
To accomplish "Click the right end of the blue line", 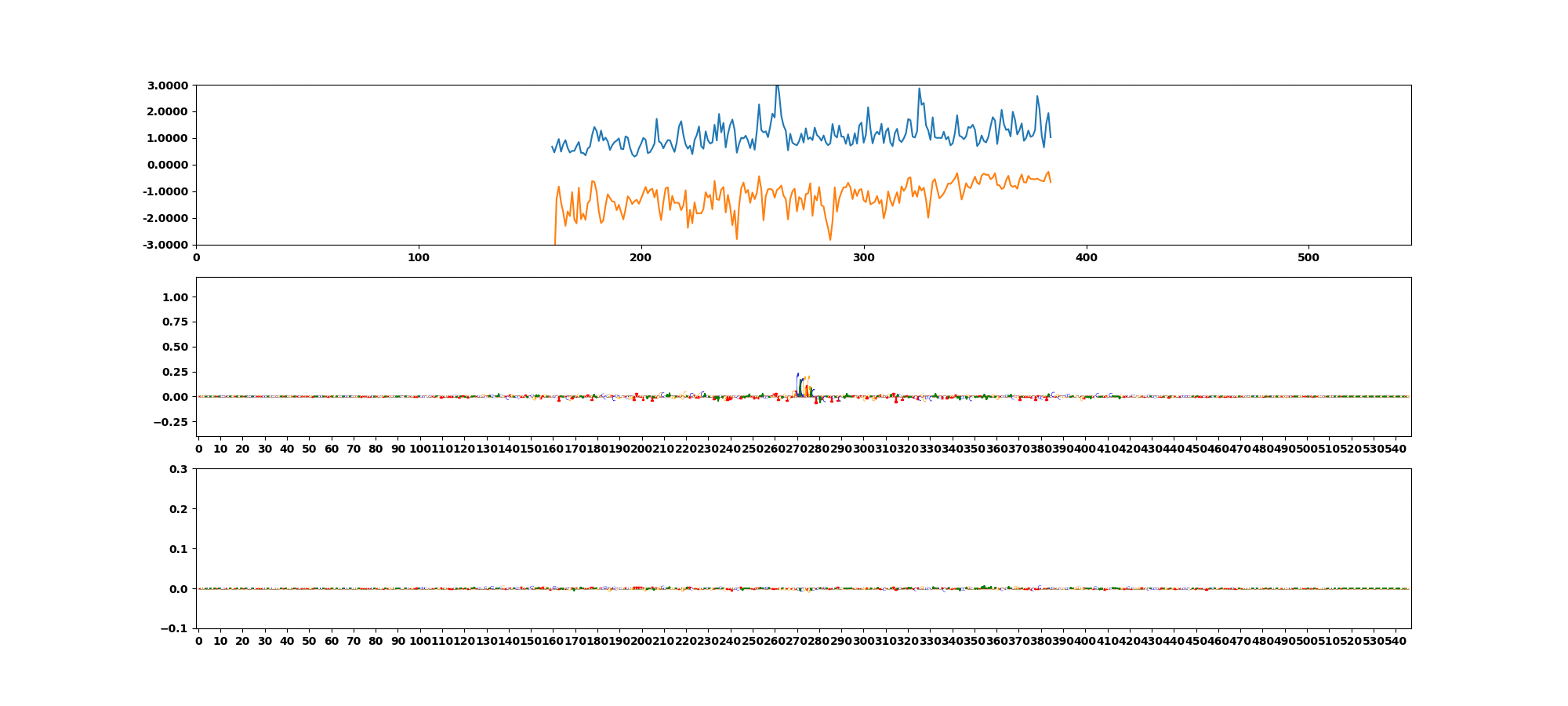I will click(1050, 136).
